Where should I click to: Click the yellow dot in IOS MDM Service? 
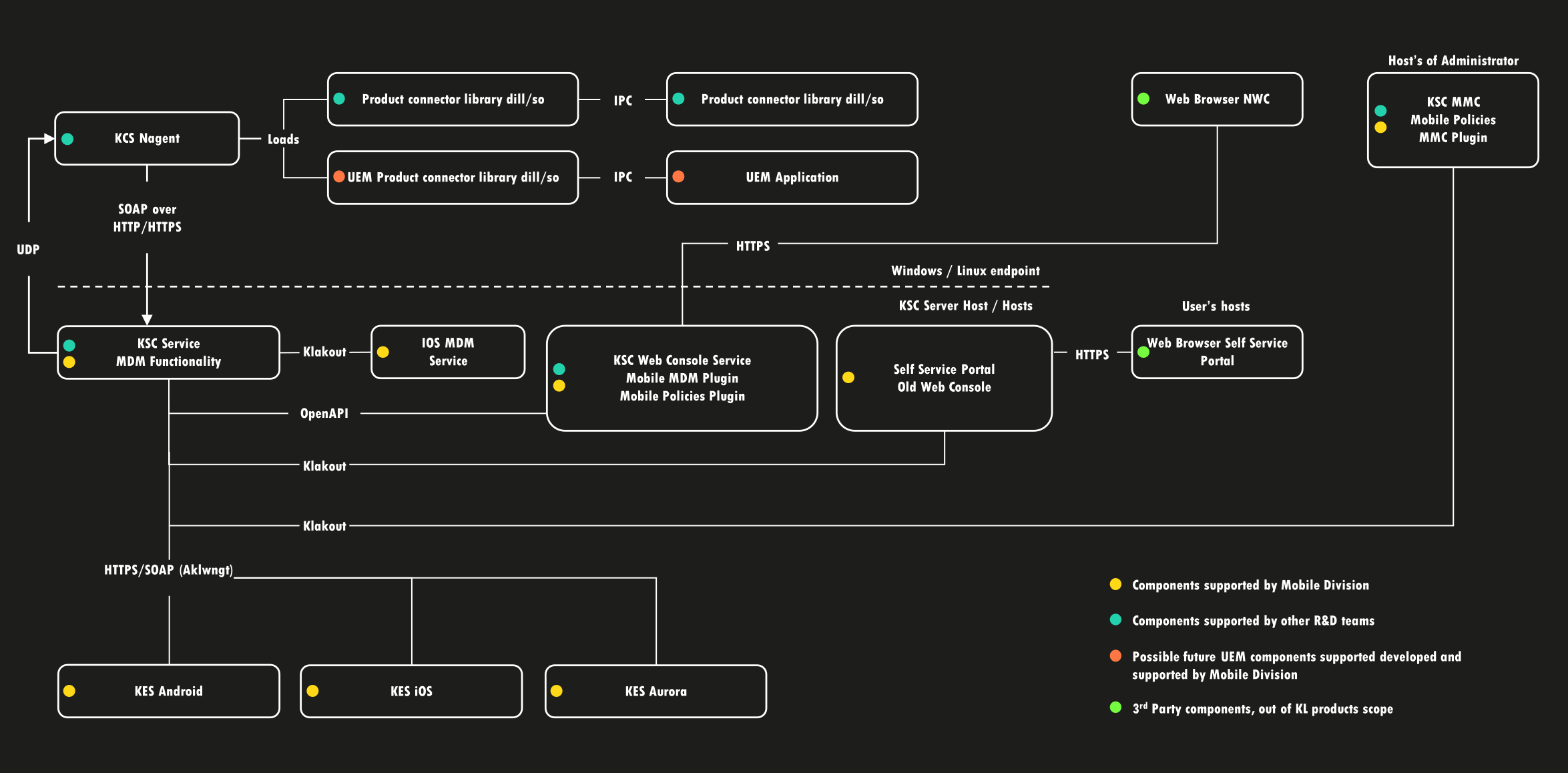(383, 352)
